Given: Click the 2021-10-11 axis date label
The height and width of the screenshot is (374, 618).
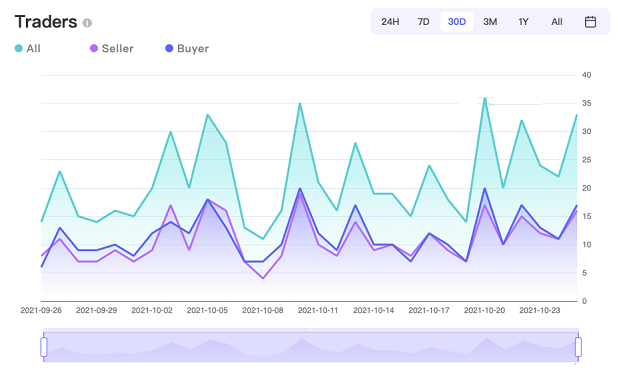Looking at the screenshot, I should click(x=318, y=311).
